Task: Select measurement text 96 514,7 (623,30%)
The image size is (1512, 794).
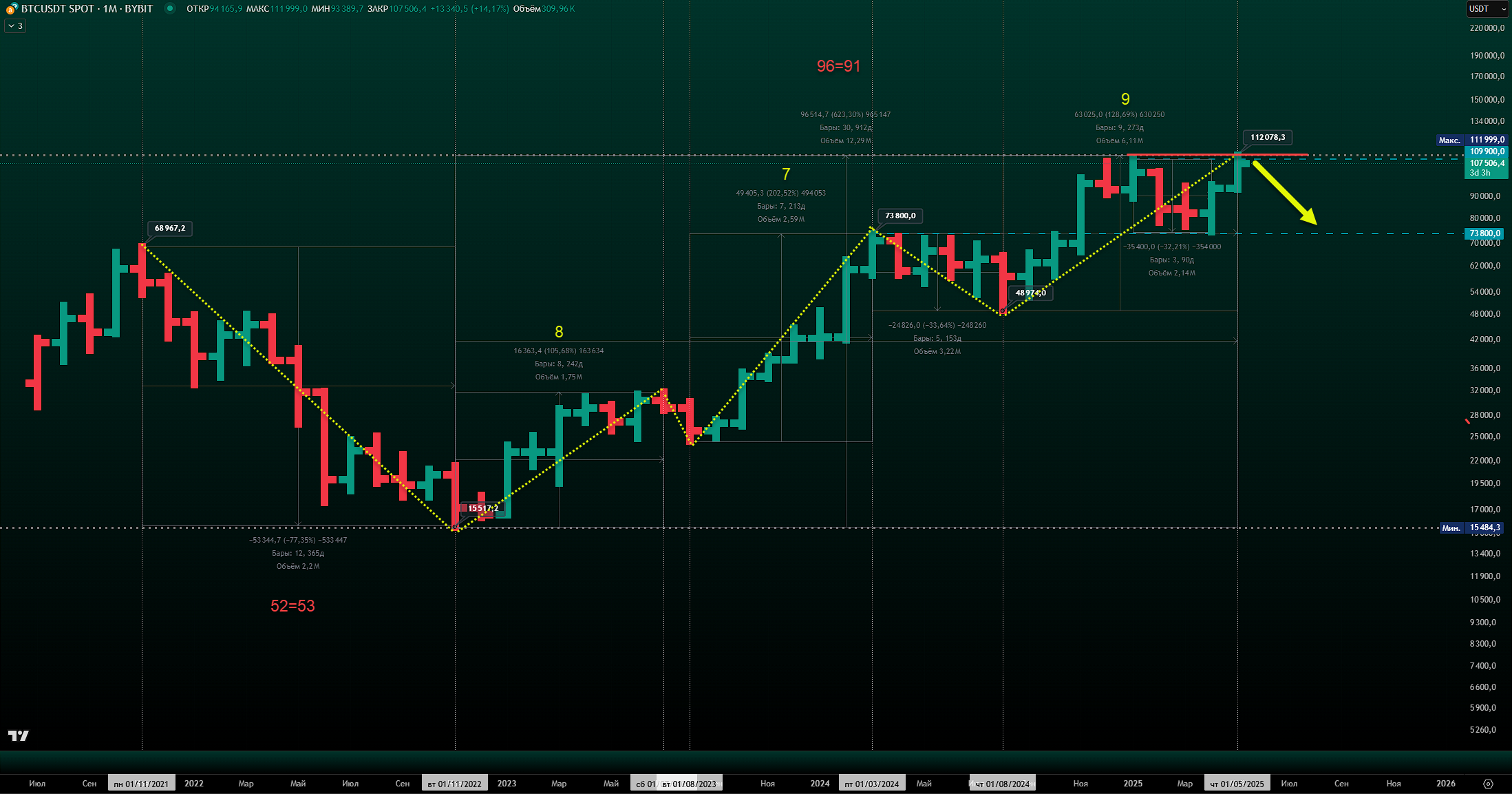Action: point(846,114)
